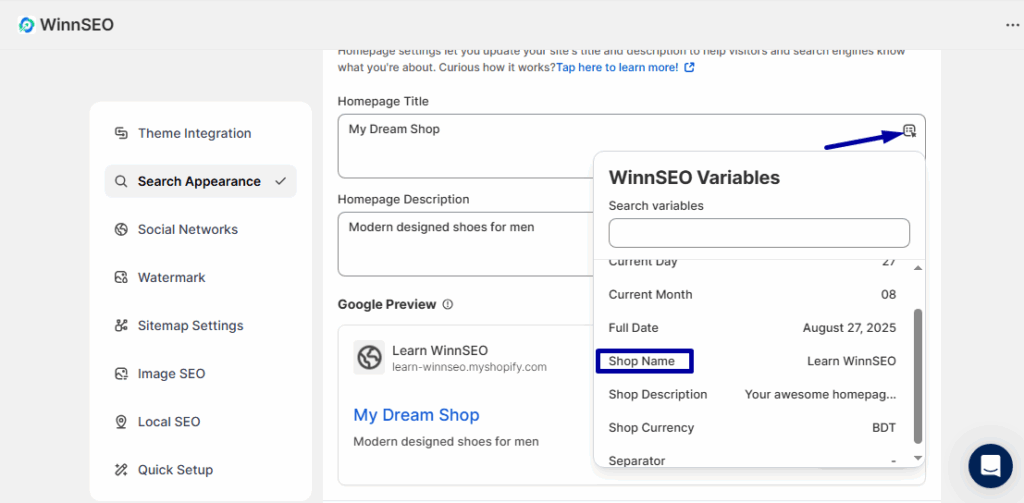Click My Dream Shop preview title link
Viewport: 1024px width, 503px height.
click(x=416, y=415)
